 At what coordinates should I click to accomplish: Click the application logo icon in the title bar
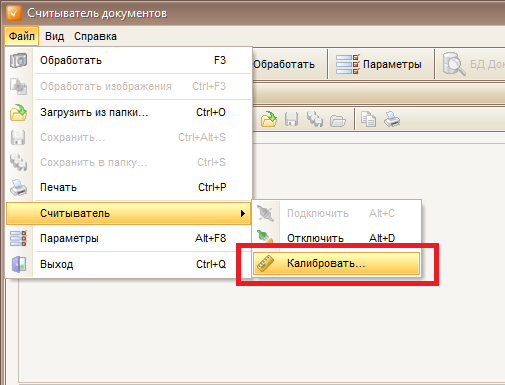pos(14,13)
